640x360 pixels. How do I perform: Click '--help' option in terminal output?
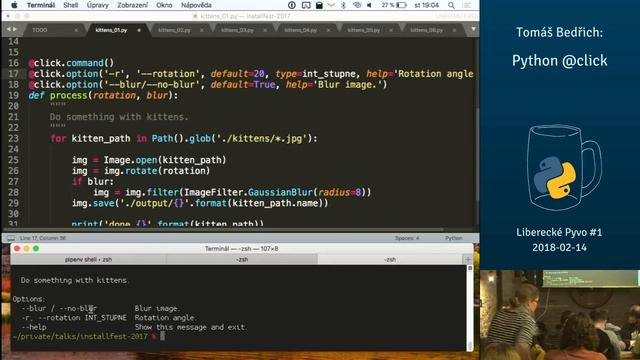tap(34, 327)
